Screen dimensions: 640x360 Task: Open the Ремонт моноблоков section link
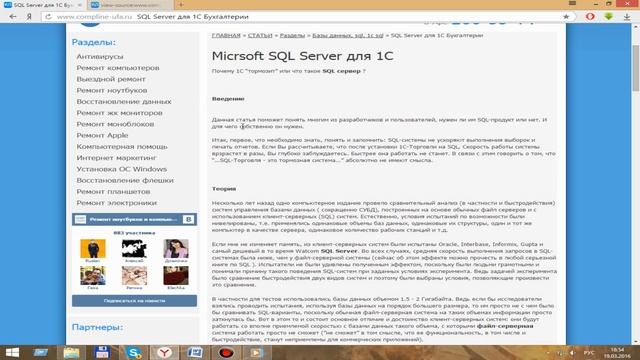[115, 124]
